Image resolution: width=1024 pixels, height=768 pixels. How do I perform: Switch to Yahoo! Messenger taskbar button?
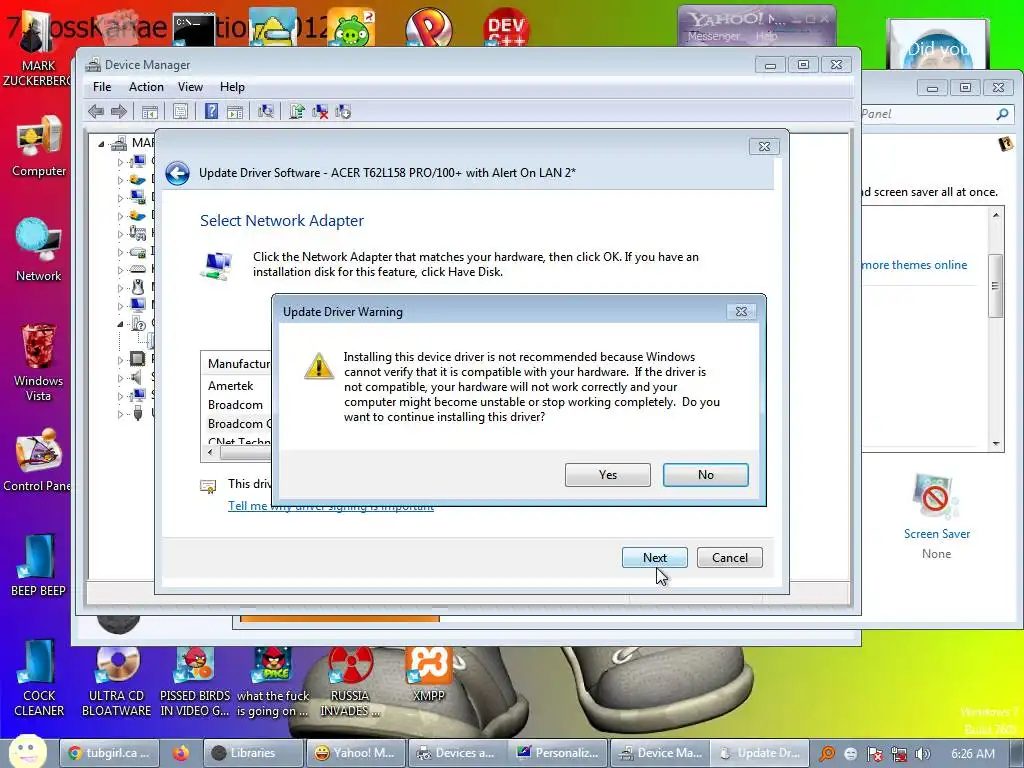click(x=356, y=753)
